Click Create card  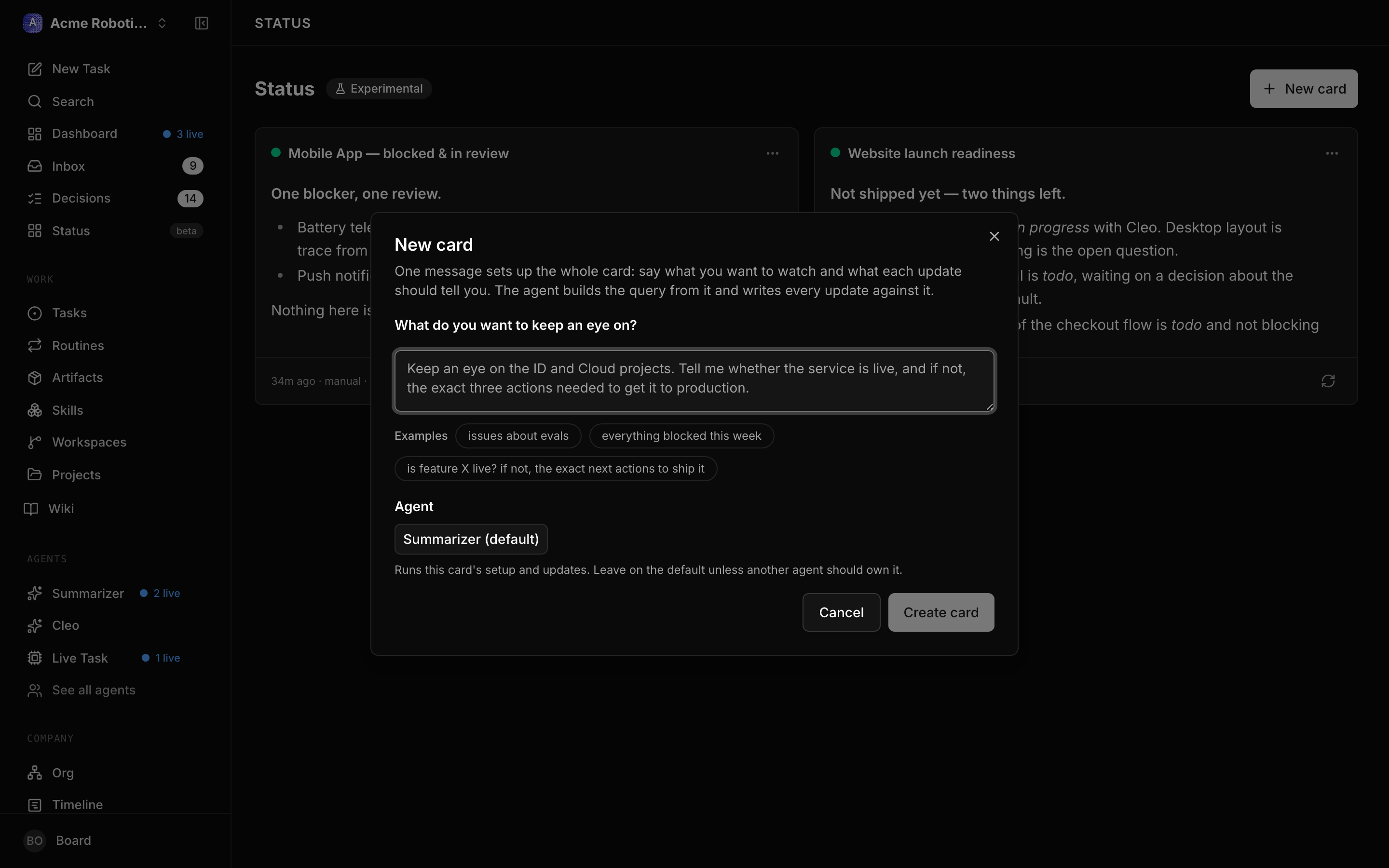pyautogui.click(x=941, y=612)
